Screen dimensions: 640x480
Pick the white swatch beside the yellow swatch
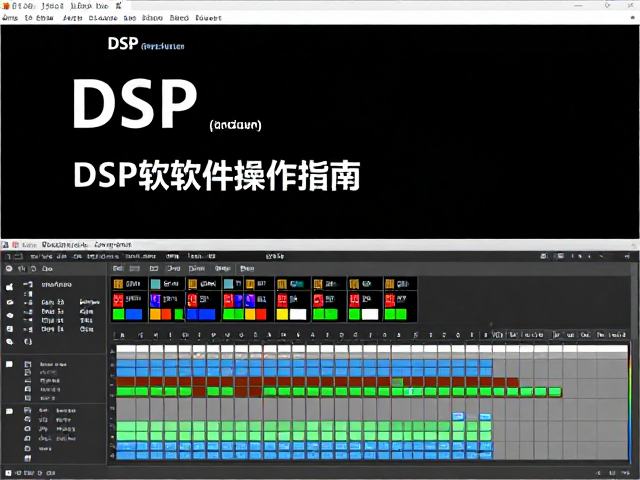pyautogui.click(x=298, y=314)
